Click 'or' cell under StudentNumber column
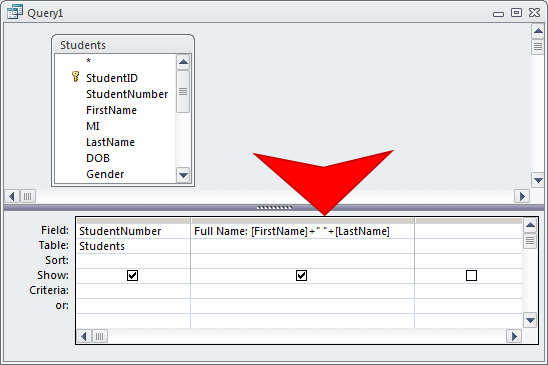 click(133, 306)
